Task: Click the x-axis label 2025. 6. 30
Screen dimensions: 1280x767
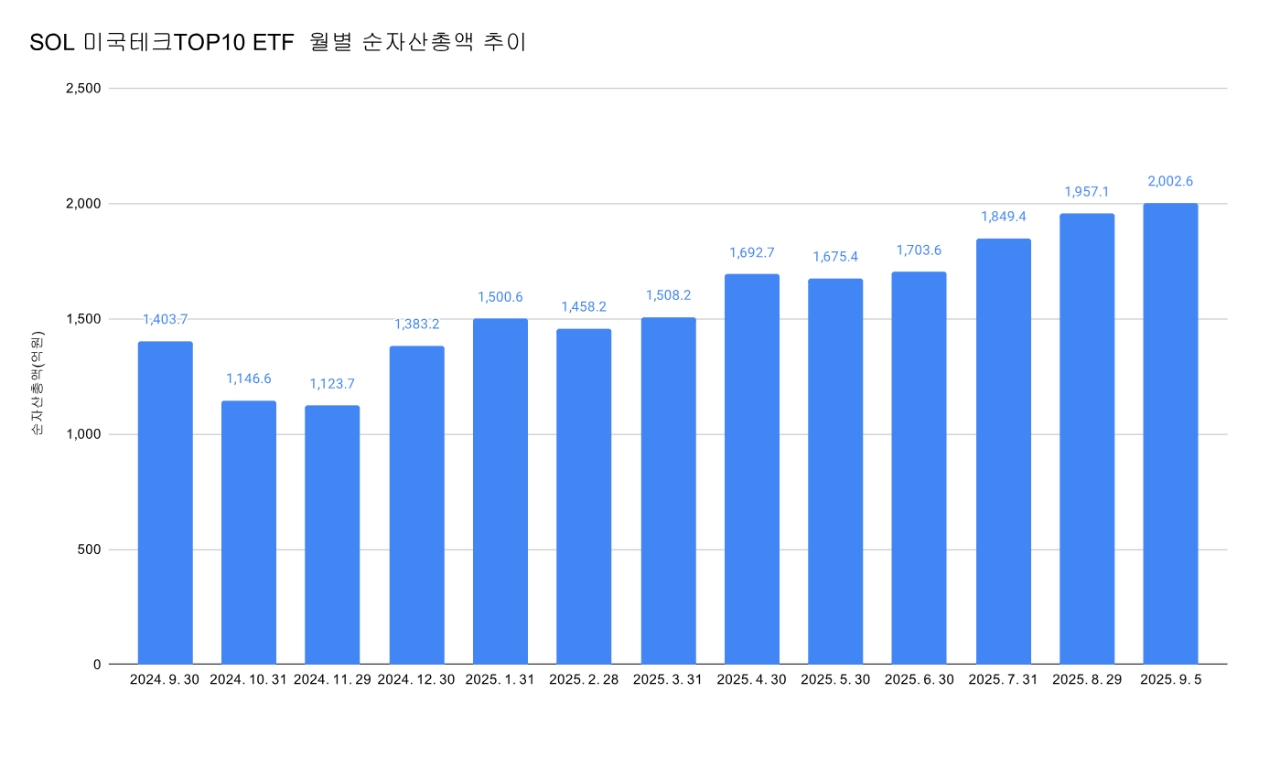Action: (x=919, y=679)
